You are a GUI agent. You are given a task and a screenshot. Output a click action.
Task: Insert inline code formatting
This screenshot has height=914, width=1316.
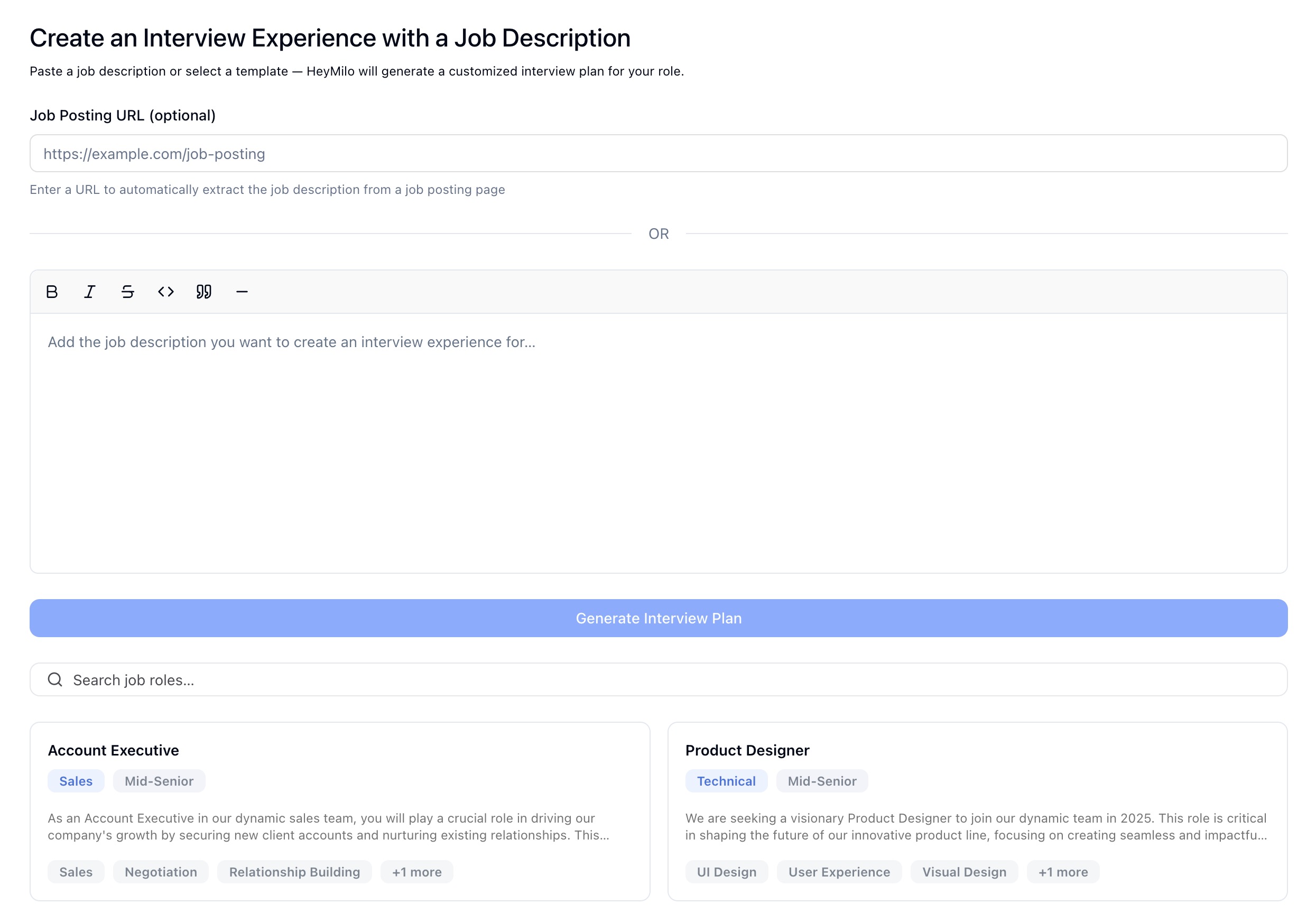(165, 292)
